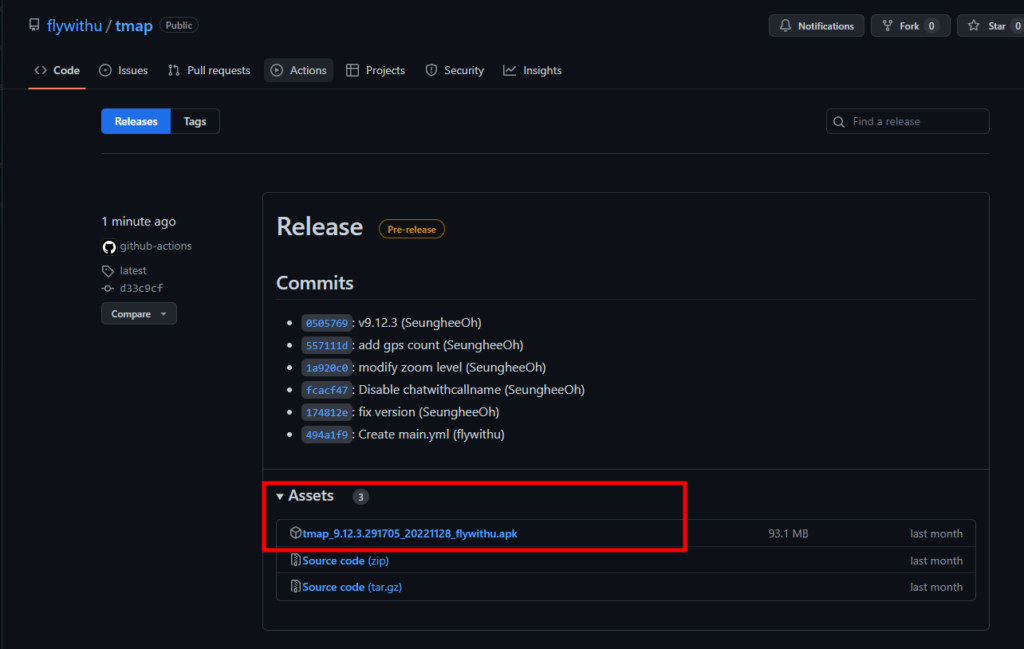Open commit 0505769 link
Screen dimensions: 1024x649
326,323
